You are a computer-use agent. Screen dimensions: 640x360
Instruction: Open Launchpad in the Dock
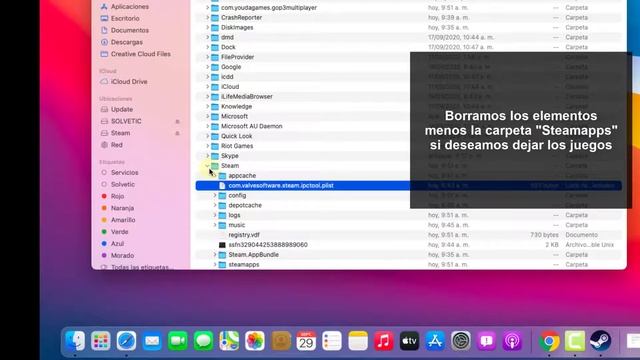(101, 341)
